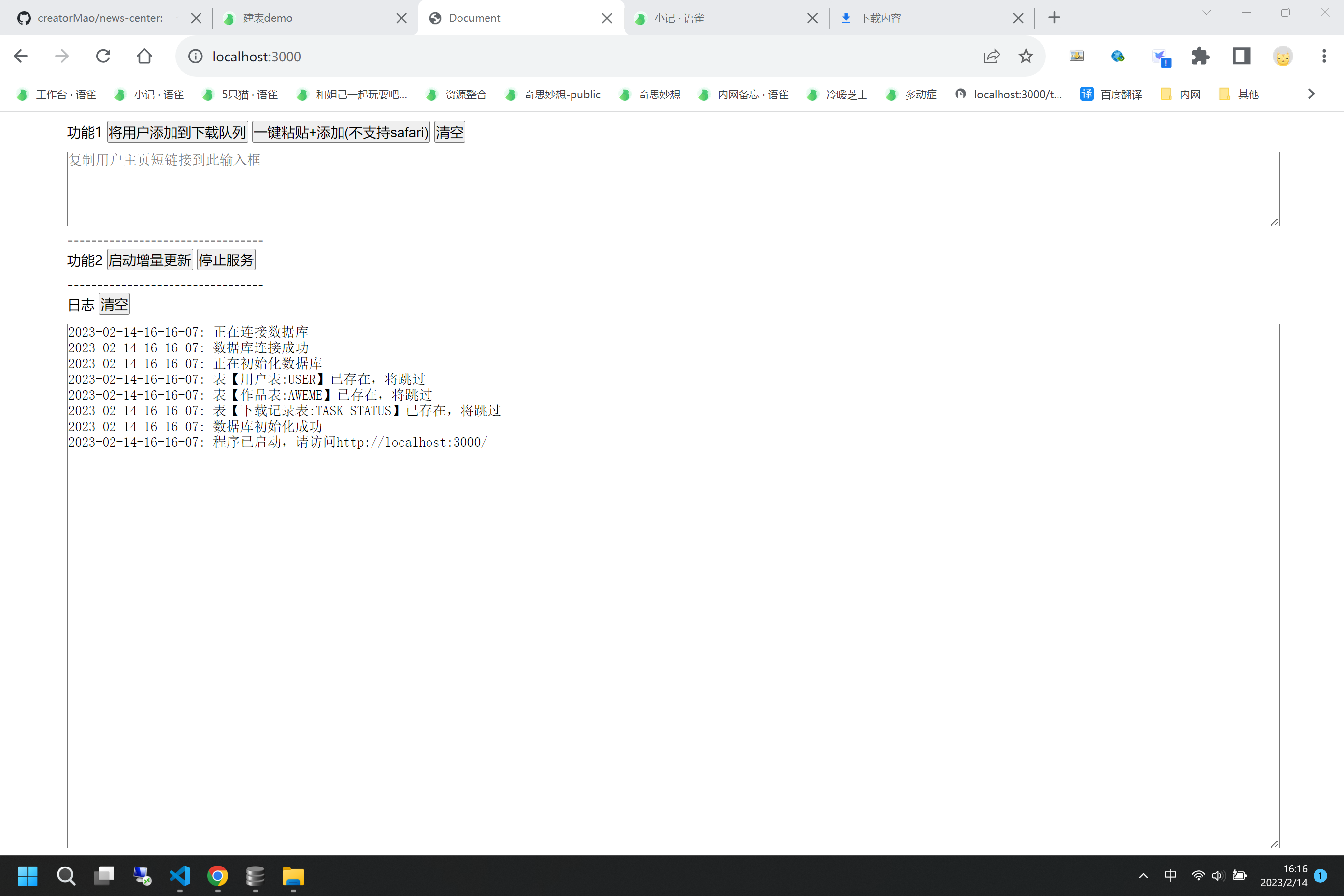Open the extensions puzzle icon
Screen dimensions: 1344x896
tap(1200, 56)
